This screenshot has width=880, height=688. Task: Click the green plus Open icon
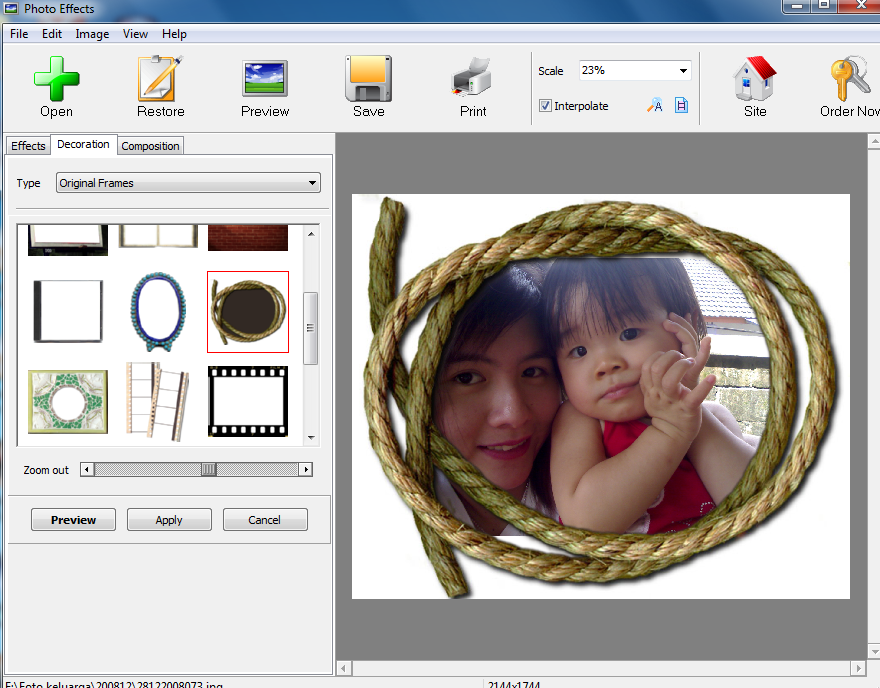(x=56, y=79)
